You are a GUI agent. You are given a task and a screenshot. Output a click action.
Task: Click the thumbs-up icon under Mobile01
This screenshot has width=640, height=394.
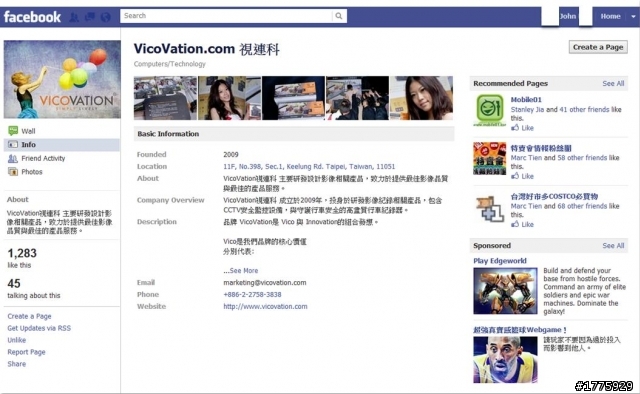(515, 128)
